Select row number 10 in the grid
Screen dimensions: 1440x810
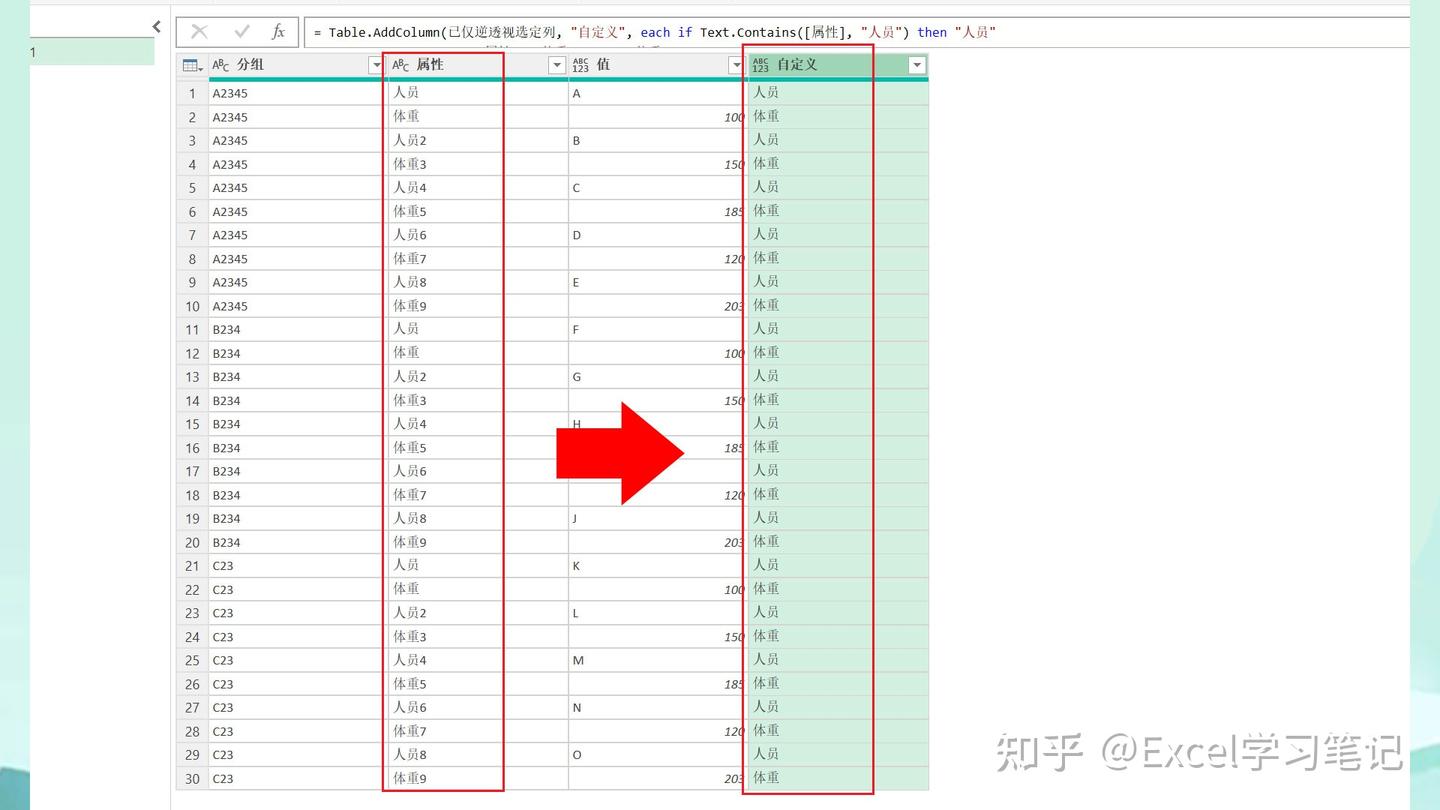click(192, 306)
